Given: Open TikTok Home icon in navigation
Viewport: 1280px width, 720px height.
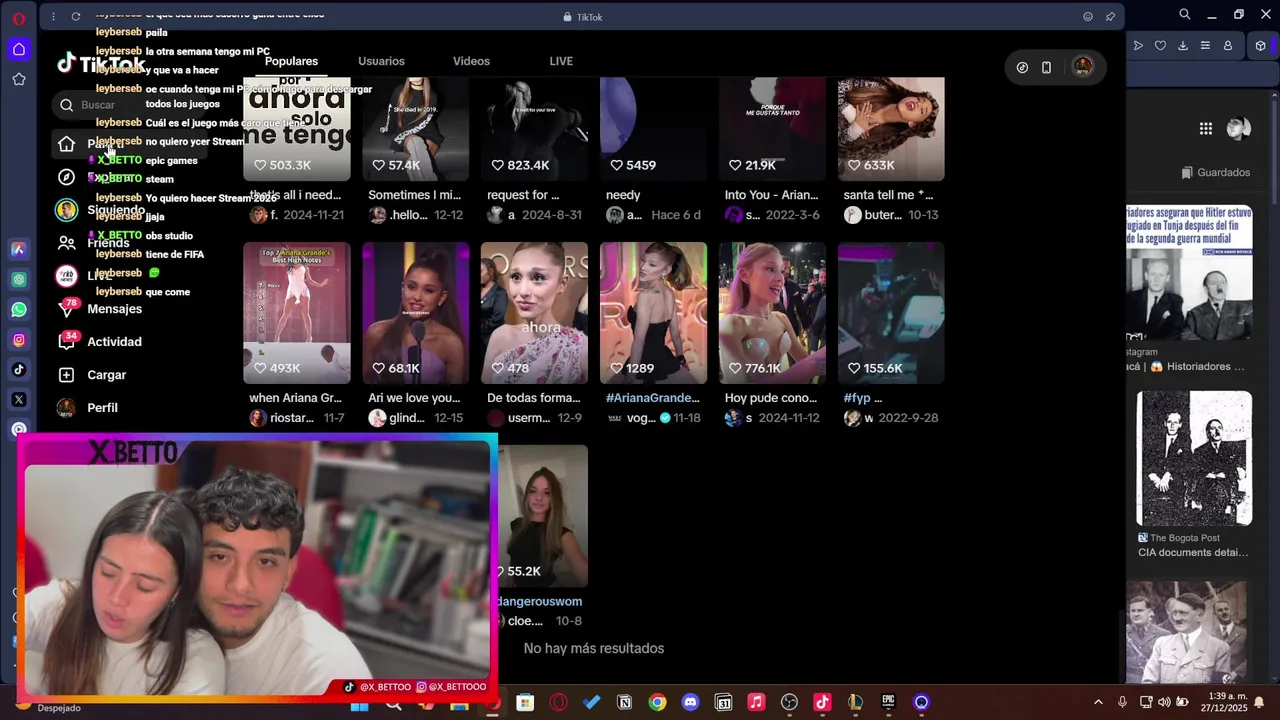Looking at the screenshot, I should pyautogui.click(x=66, y=144).
